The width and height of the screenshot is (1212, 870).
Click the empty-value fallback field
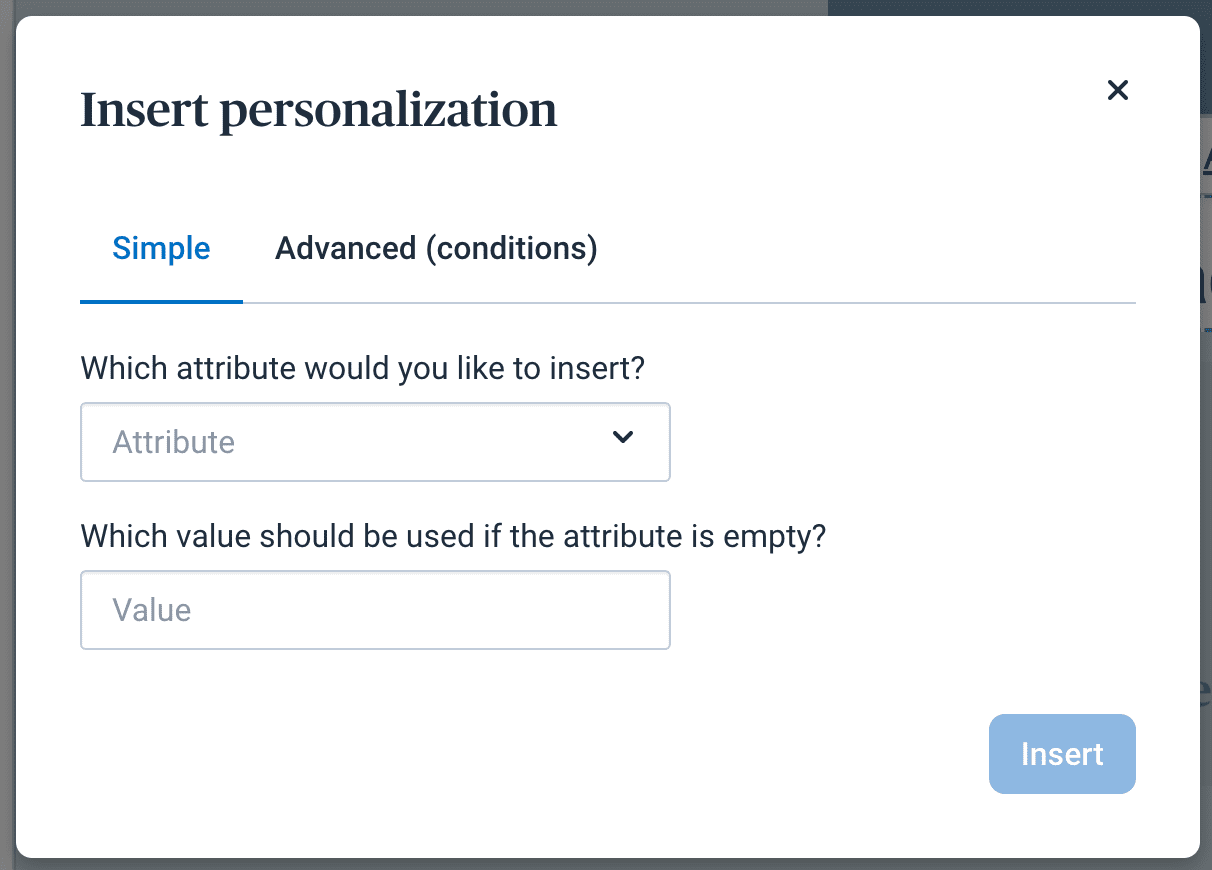click(375, 610)
